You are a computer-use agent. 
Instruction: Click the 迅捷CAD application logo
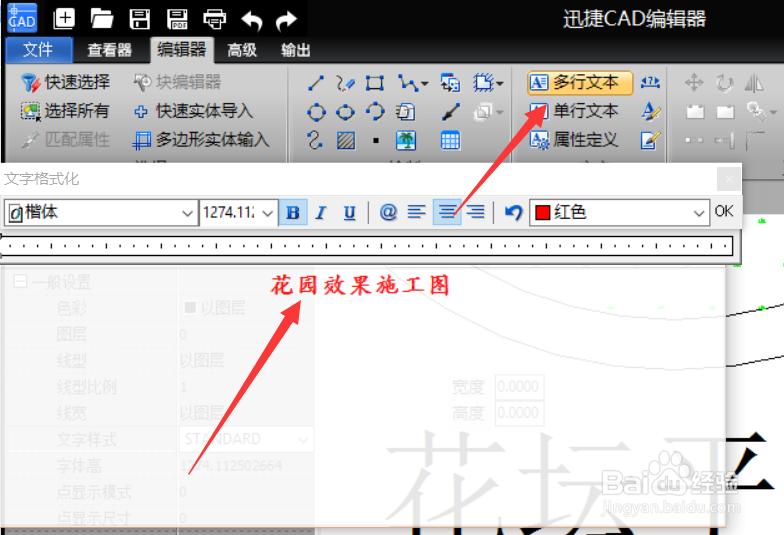point(22,18)
